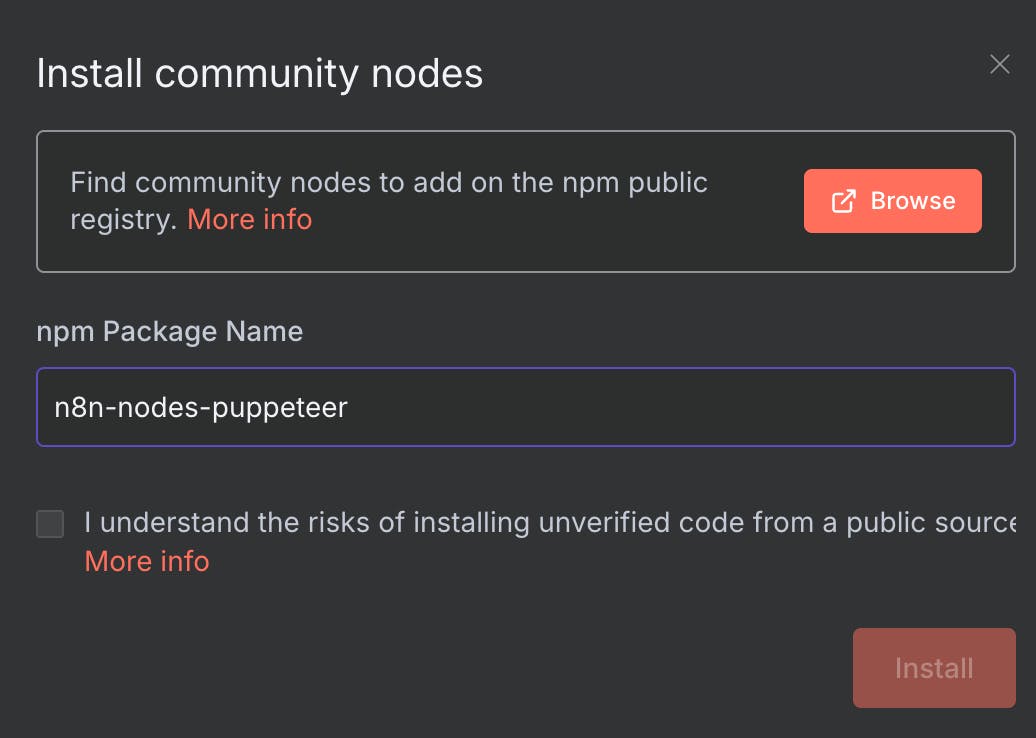Image resolution: width=1036 pixels, height=738 pixels.
Task: Focus the npm Package Name input field
Action: (525, 407)
